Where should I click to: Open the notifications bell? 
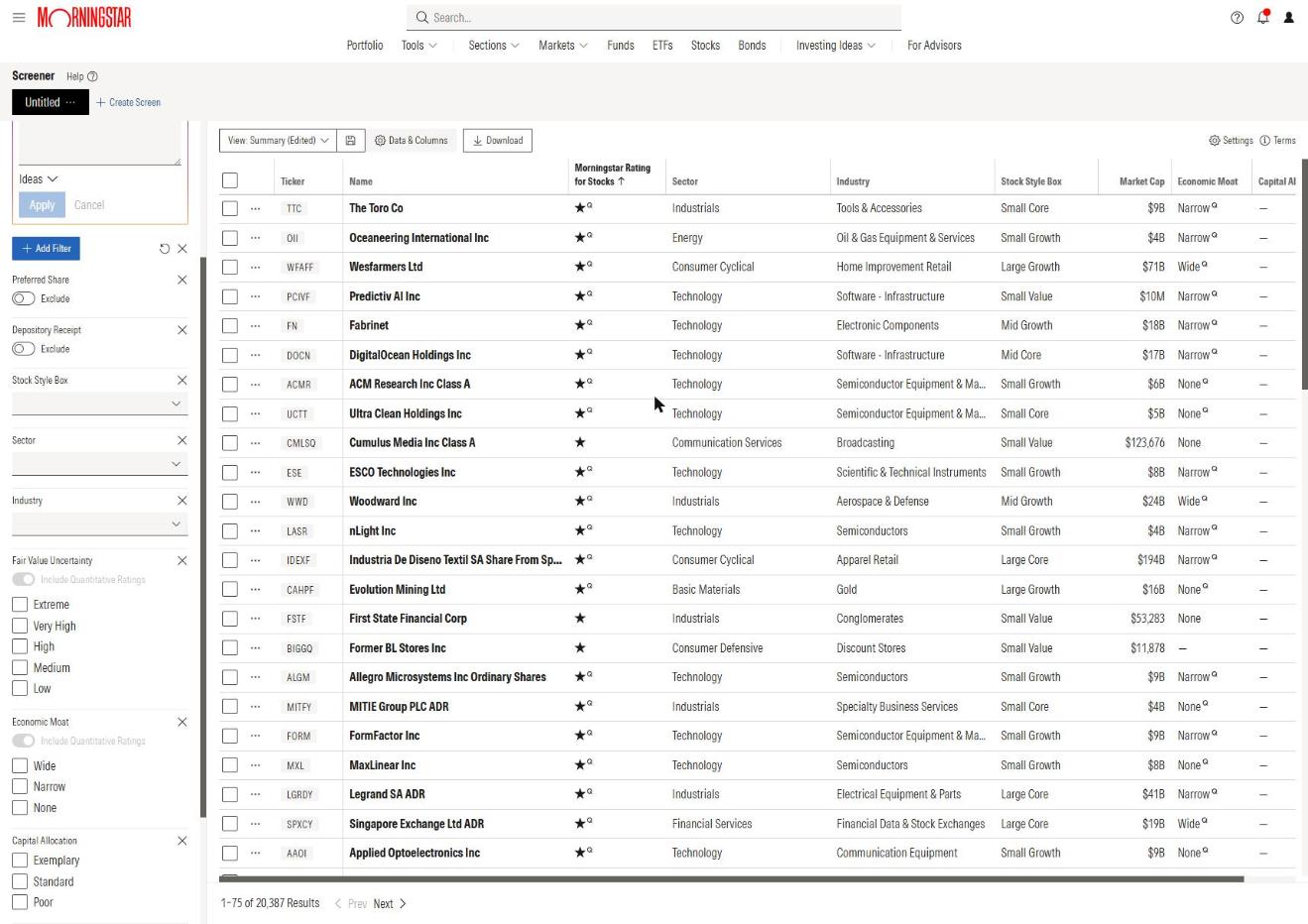click(1262, 17)
